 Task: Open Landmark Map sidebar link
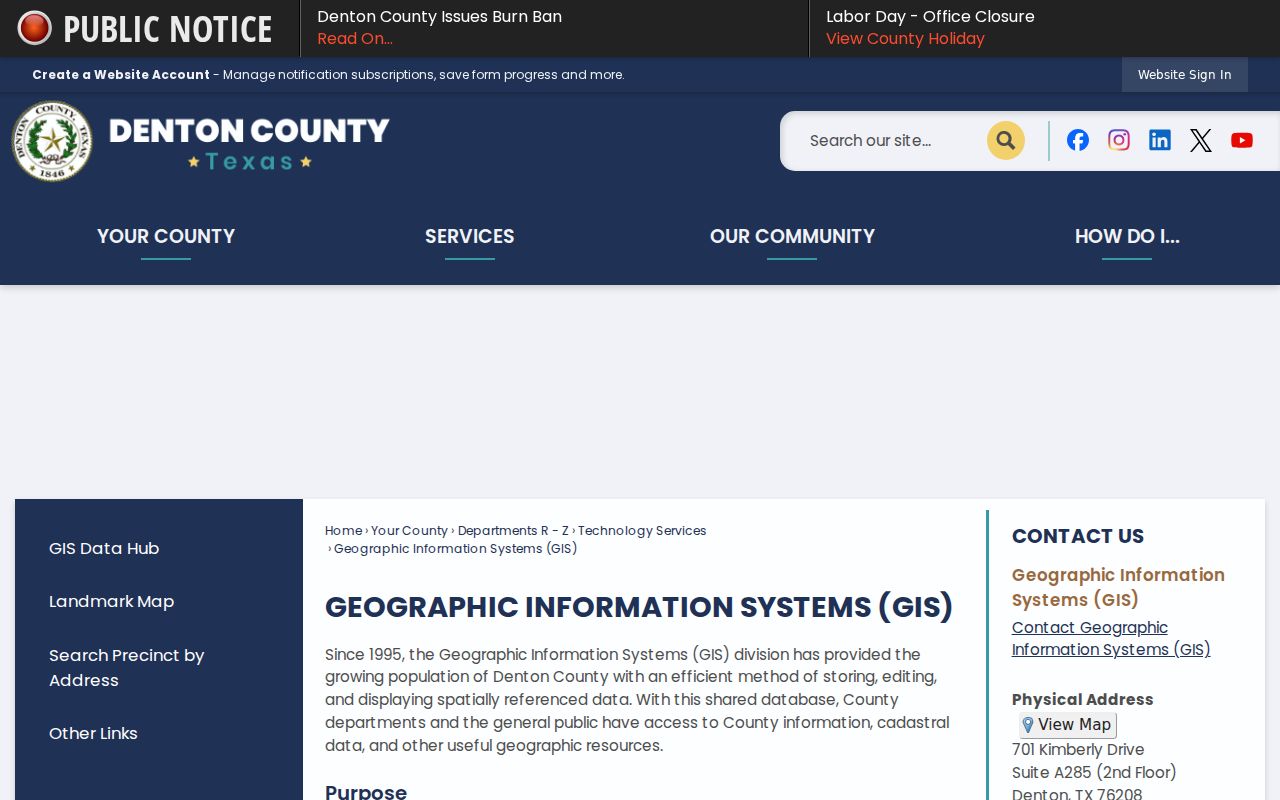[111, 601]
